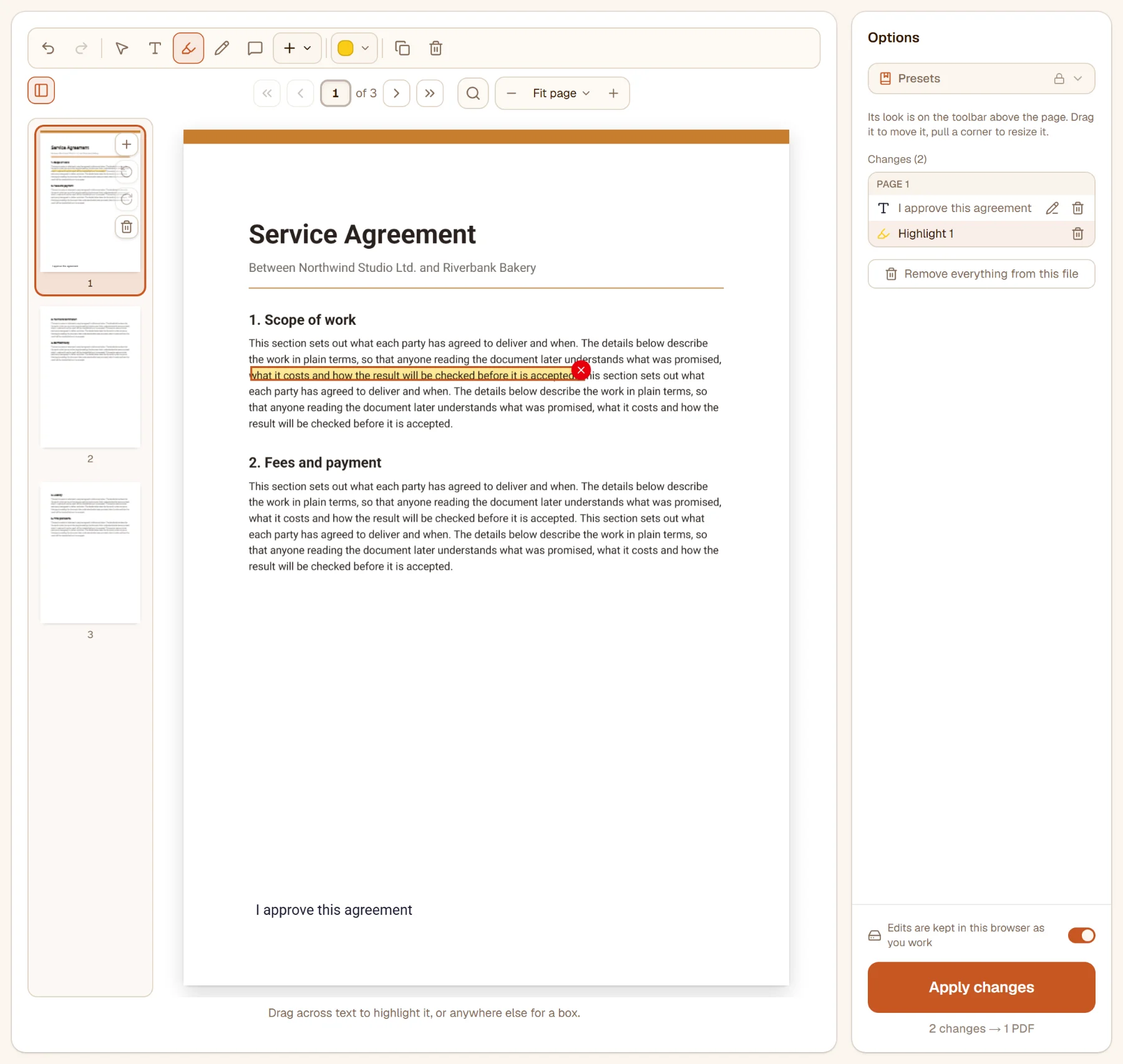Select the pointer selection tool
The image size is (1123, 1064).
tap(122, 48)
